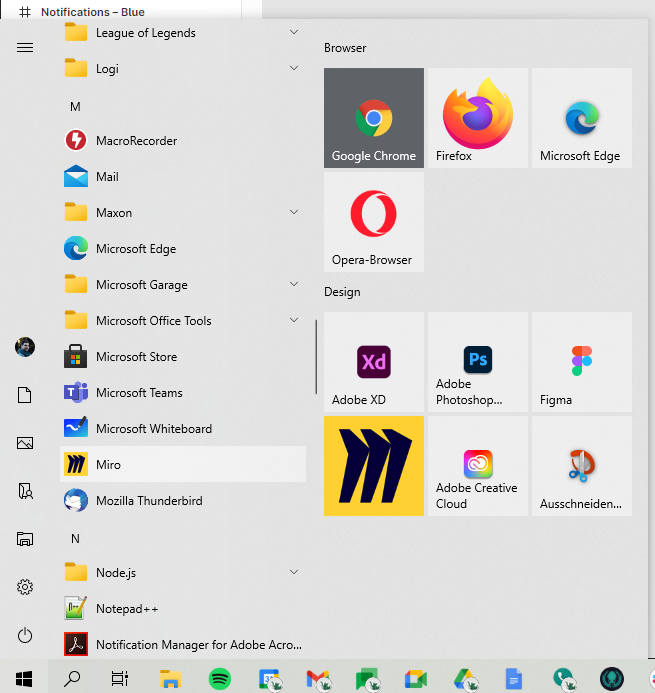Launch the Opera-Browser tile
The width and height of the screenshot is (655, 693).
pos(373,222)
